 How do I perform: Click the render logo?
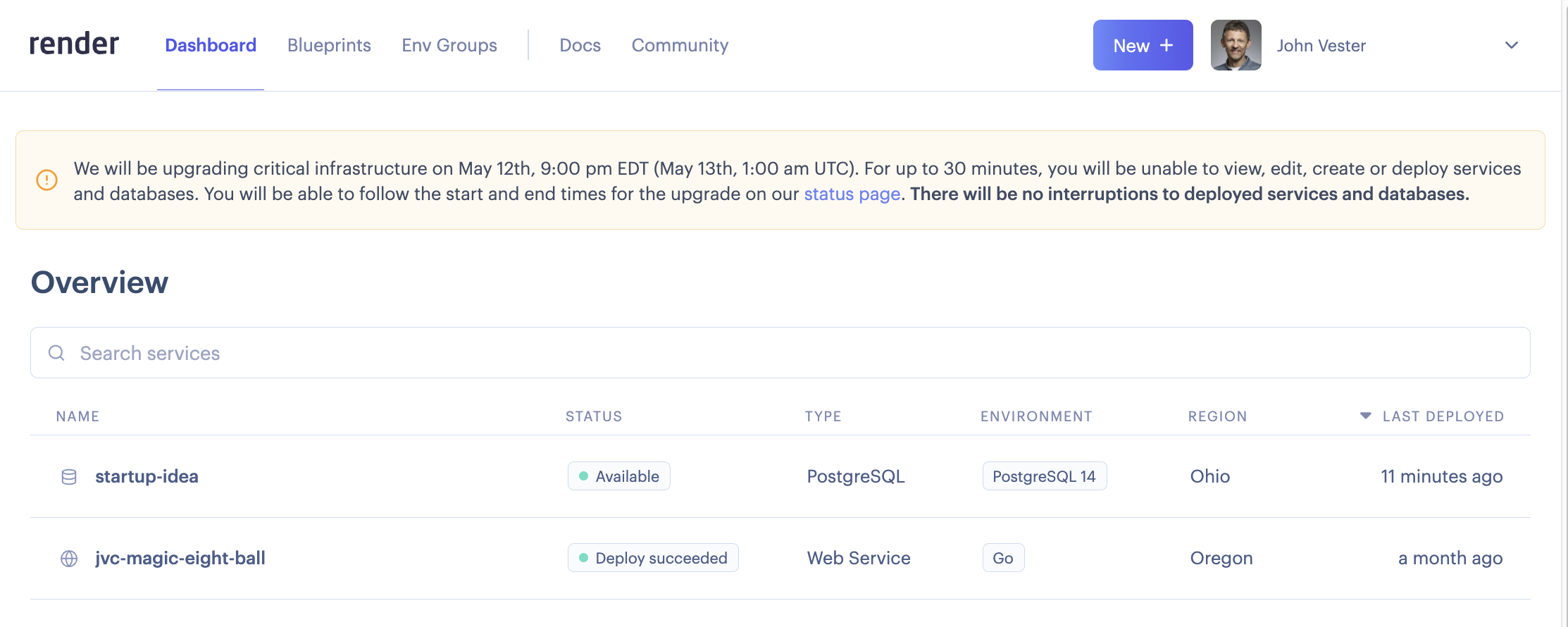coord(74,44)
